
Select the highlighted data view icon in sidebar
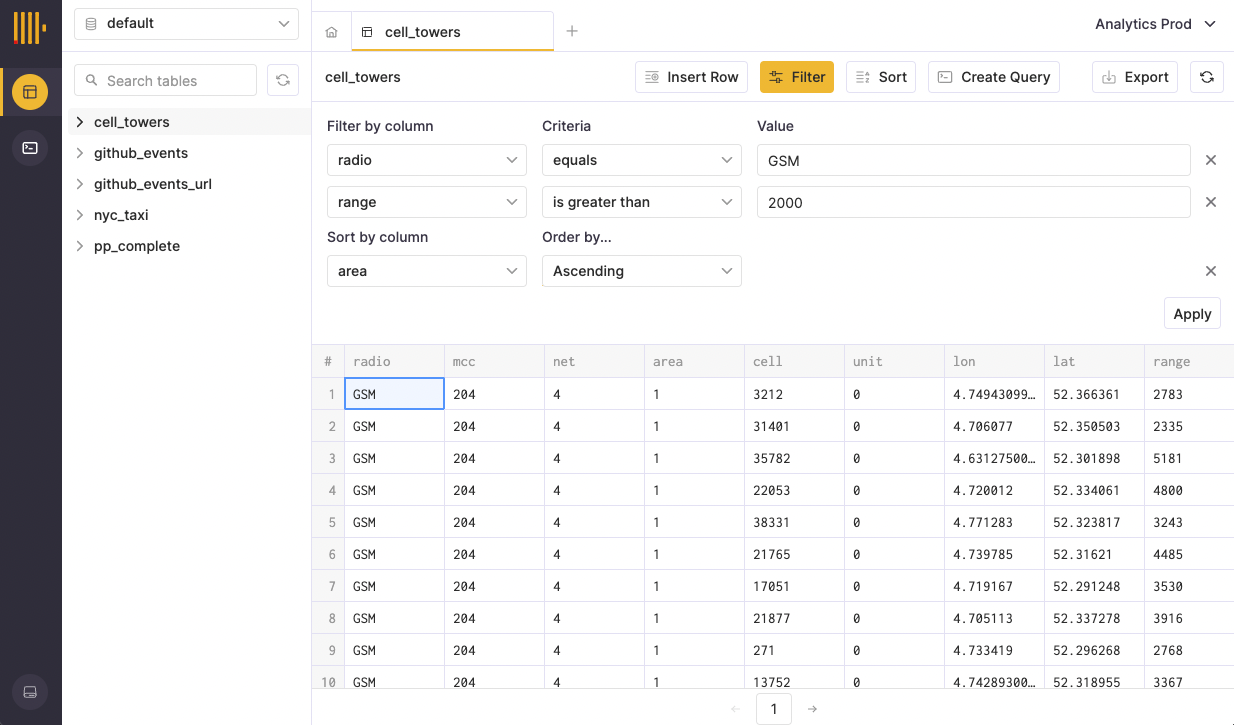coord(30,91)
